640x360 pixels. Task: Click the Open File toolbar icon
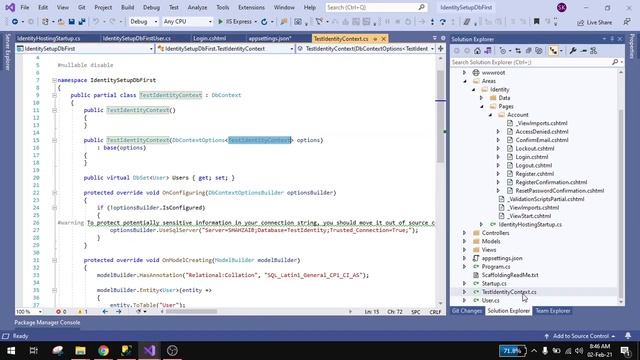[61, 22]
